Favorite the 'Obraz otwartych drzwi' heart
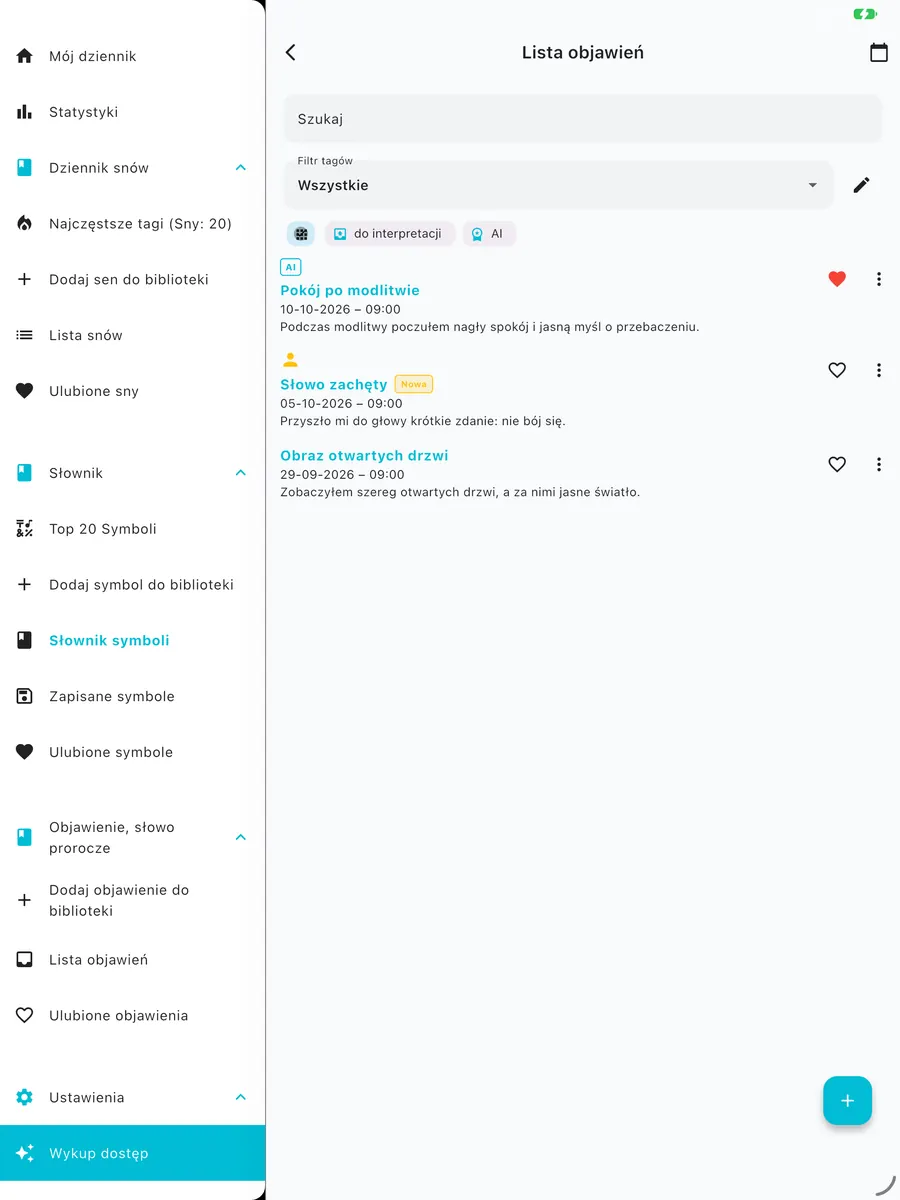This screenshot has width=900, height=1200. click(838, 464)
